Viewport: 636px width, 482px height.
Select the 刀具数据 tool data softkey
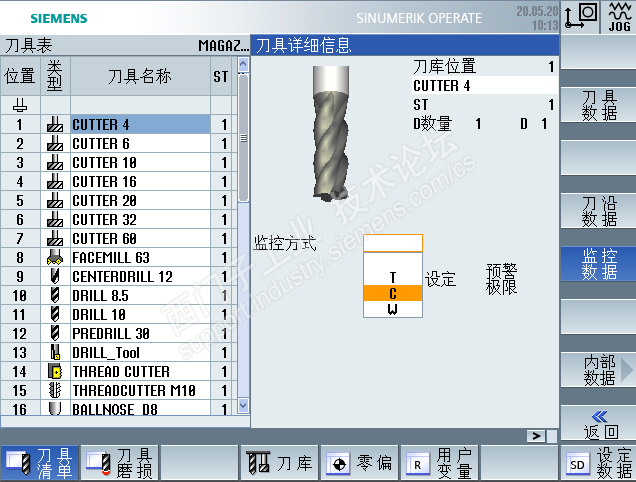click(598, 105)
